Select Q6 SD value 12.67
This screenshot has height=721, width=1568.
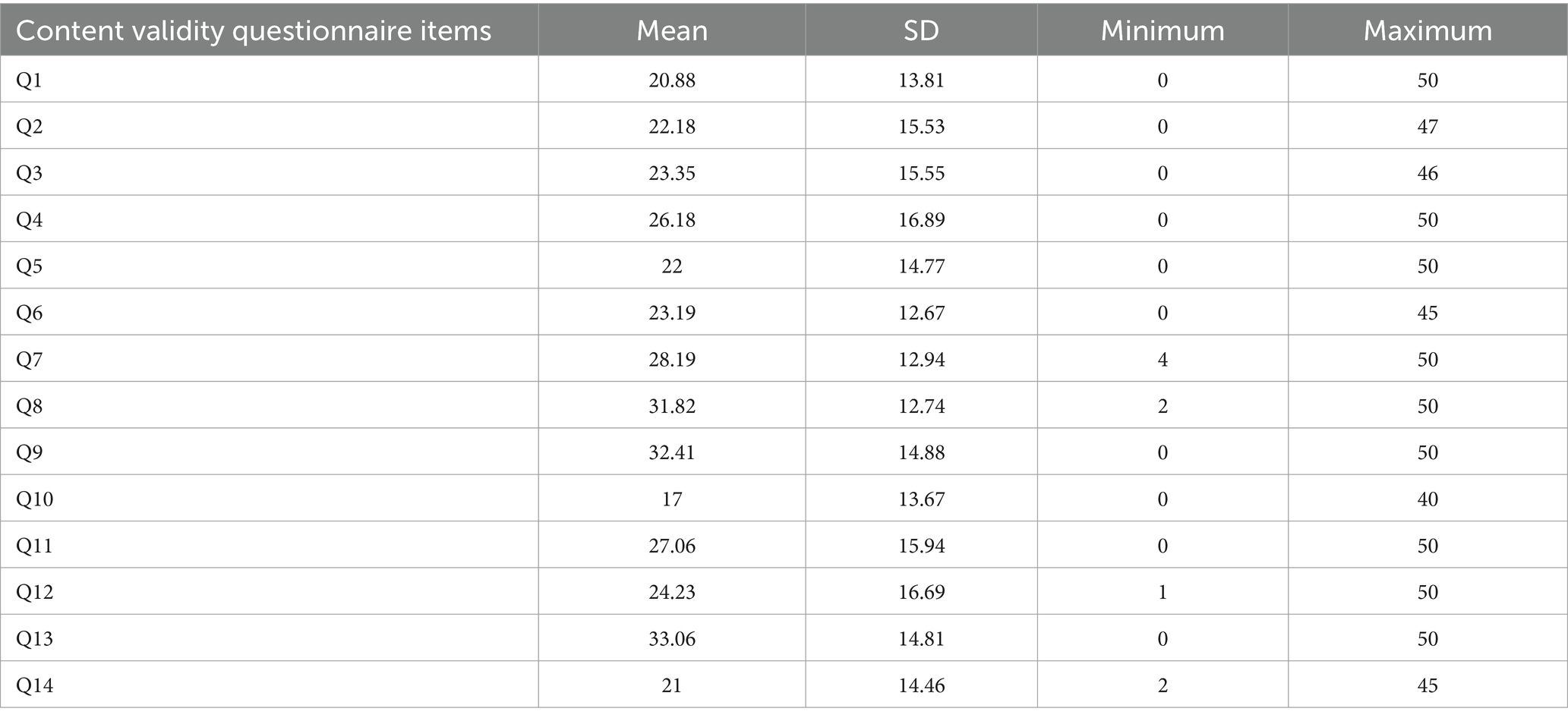(x=921, y=313)
